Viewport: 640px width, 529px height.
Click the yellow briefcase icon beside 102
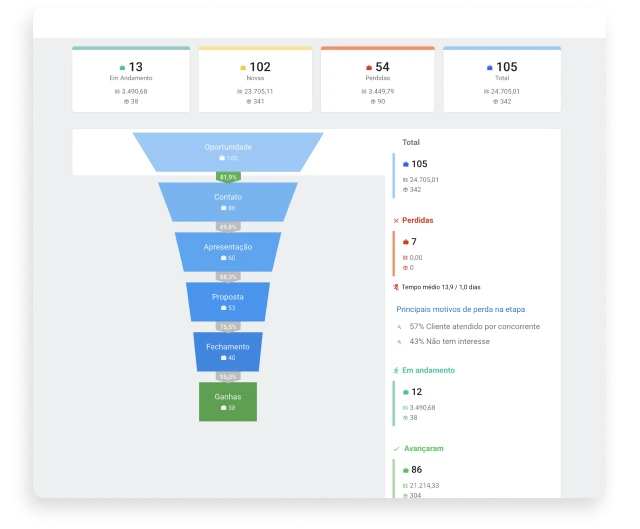coord(243,68)
